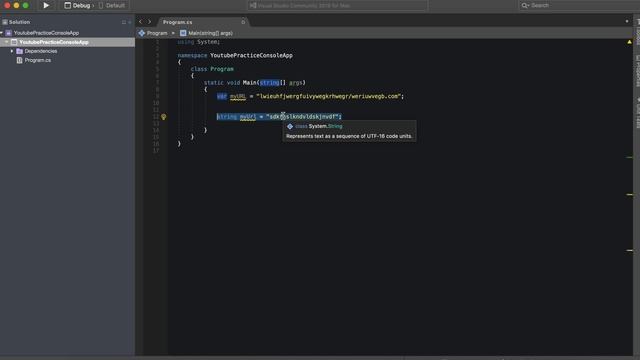Click the lightbulb quick-fix icon
Screen dimensions: 640x360
(x=163, y=117)
